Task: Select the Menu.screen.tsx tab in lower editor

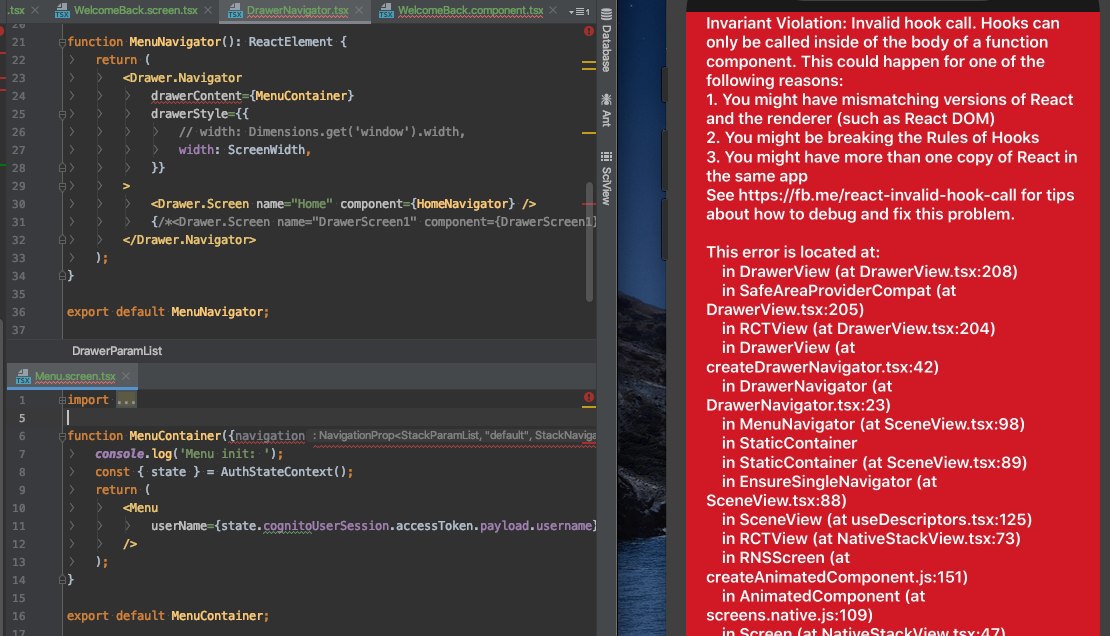Action: (75, 376)
